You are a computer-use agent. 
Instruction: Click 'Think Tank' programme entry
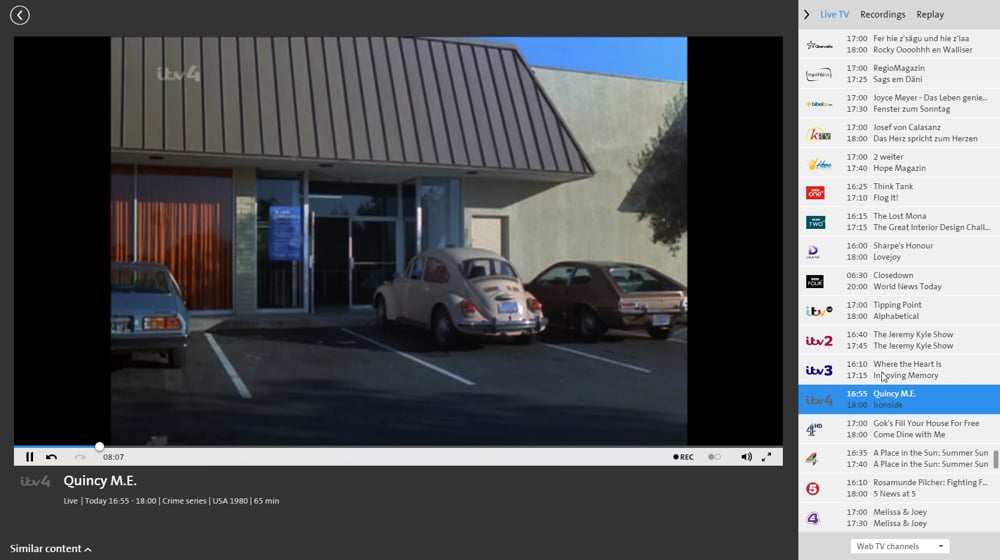[x=893, y=186]
